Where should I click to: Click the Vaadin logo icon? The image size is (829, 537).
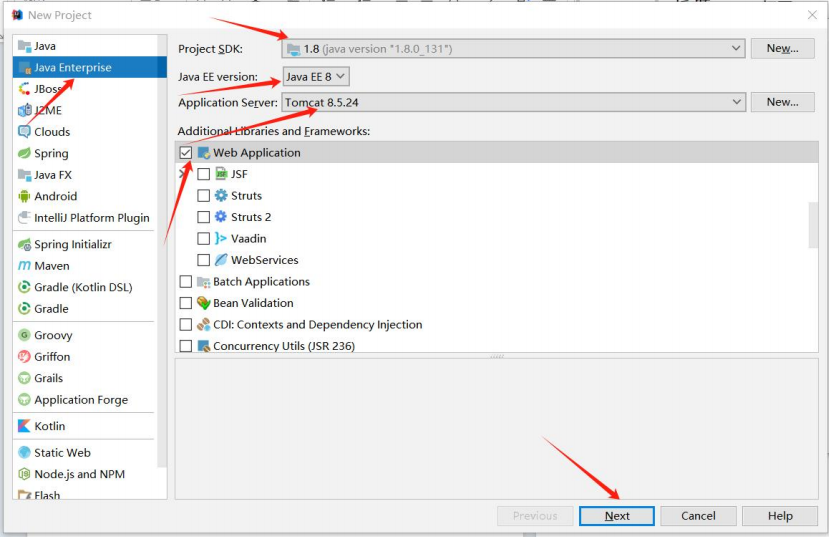click(221, 238)
